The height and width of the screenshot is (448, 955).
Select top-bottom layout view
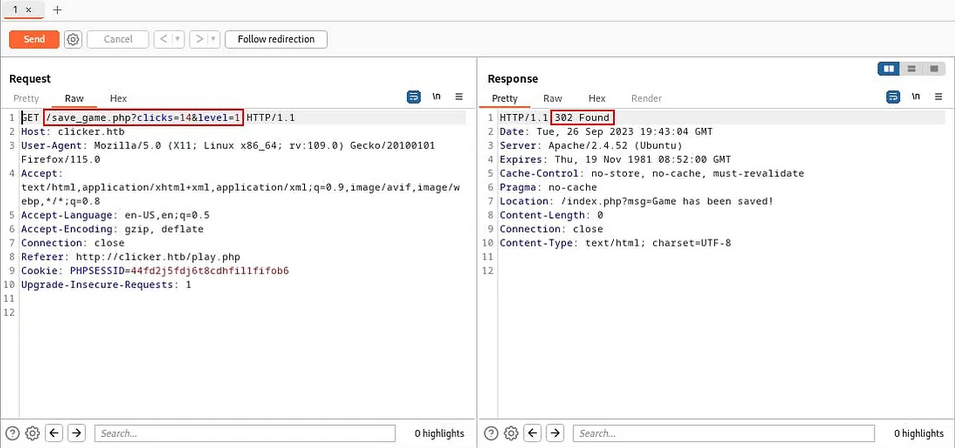click(912, 69)
